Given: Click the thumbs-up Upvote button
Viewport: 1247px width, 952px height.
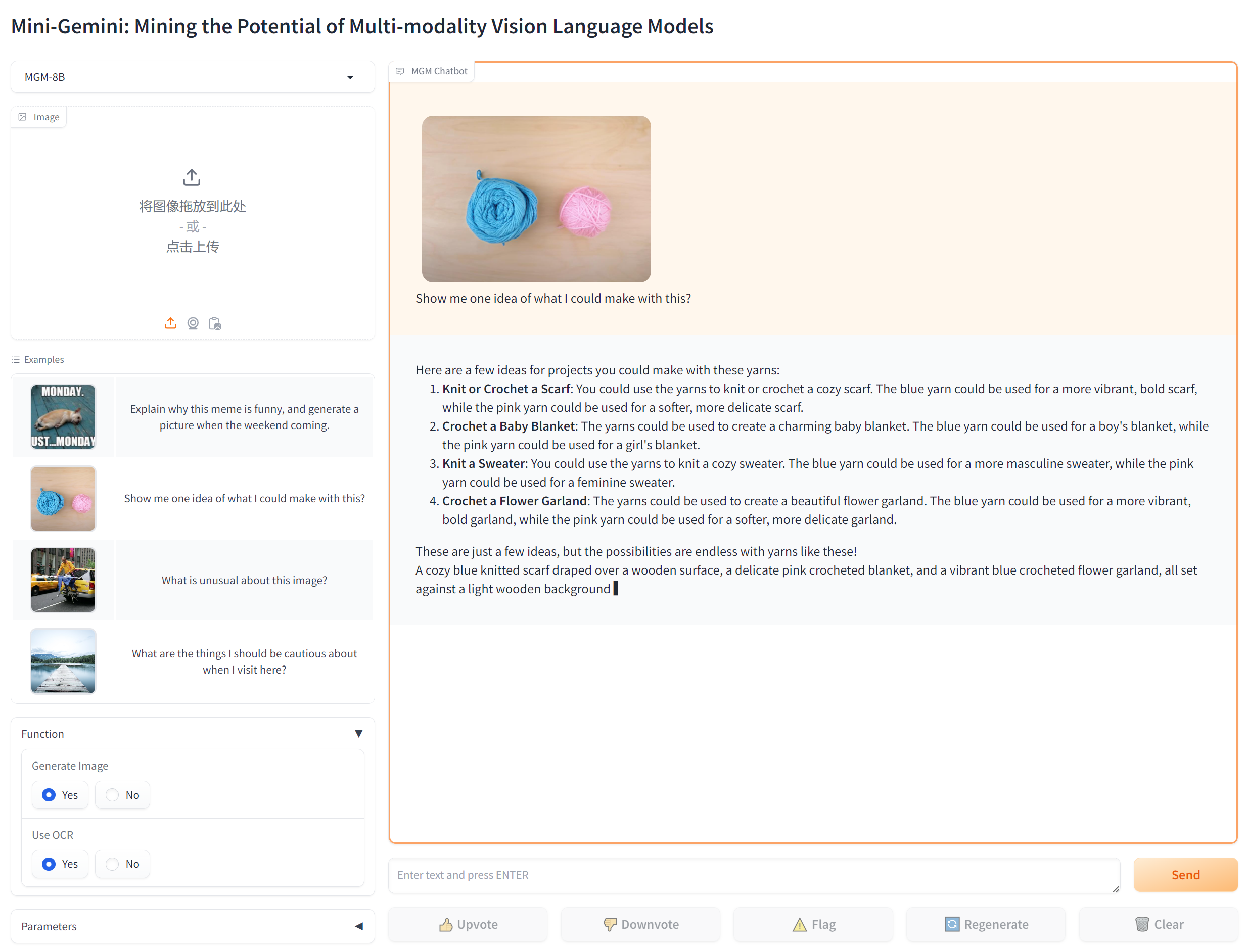Looking at the screenshot, I should pyautogui.click(x=468, y=924).
